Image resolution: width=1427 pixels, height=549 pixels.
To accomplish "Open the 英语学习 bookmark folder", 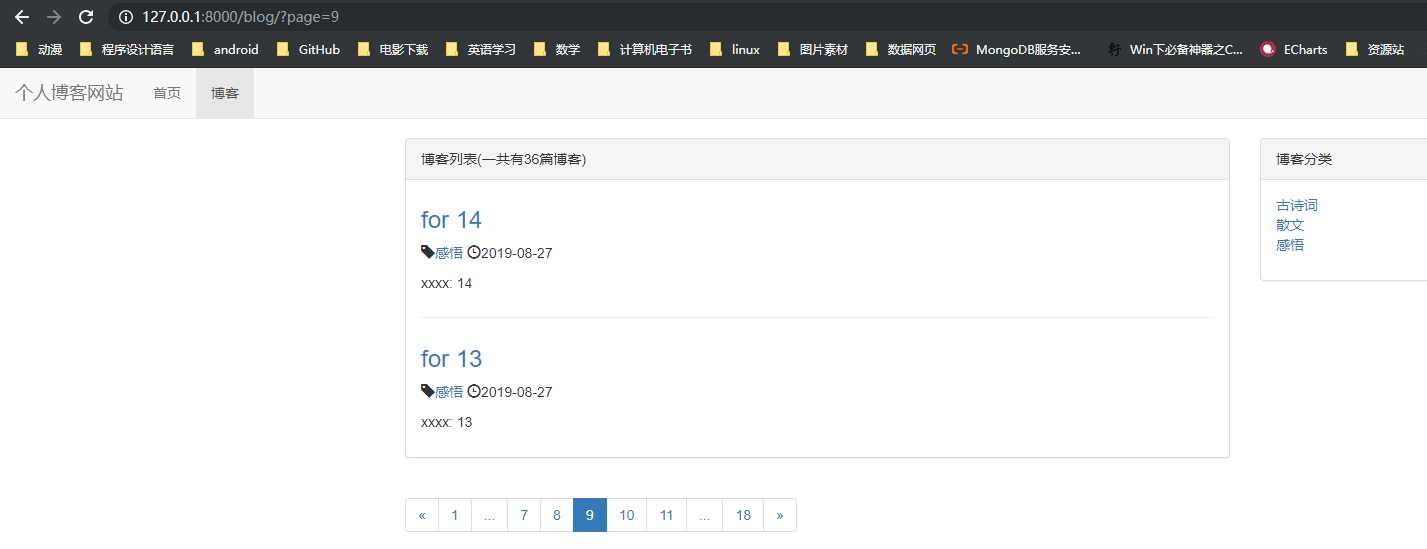I will tap(480, 49).
